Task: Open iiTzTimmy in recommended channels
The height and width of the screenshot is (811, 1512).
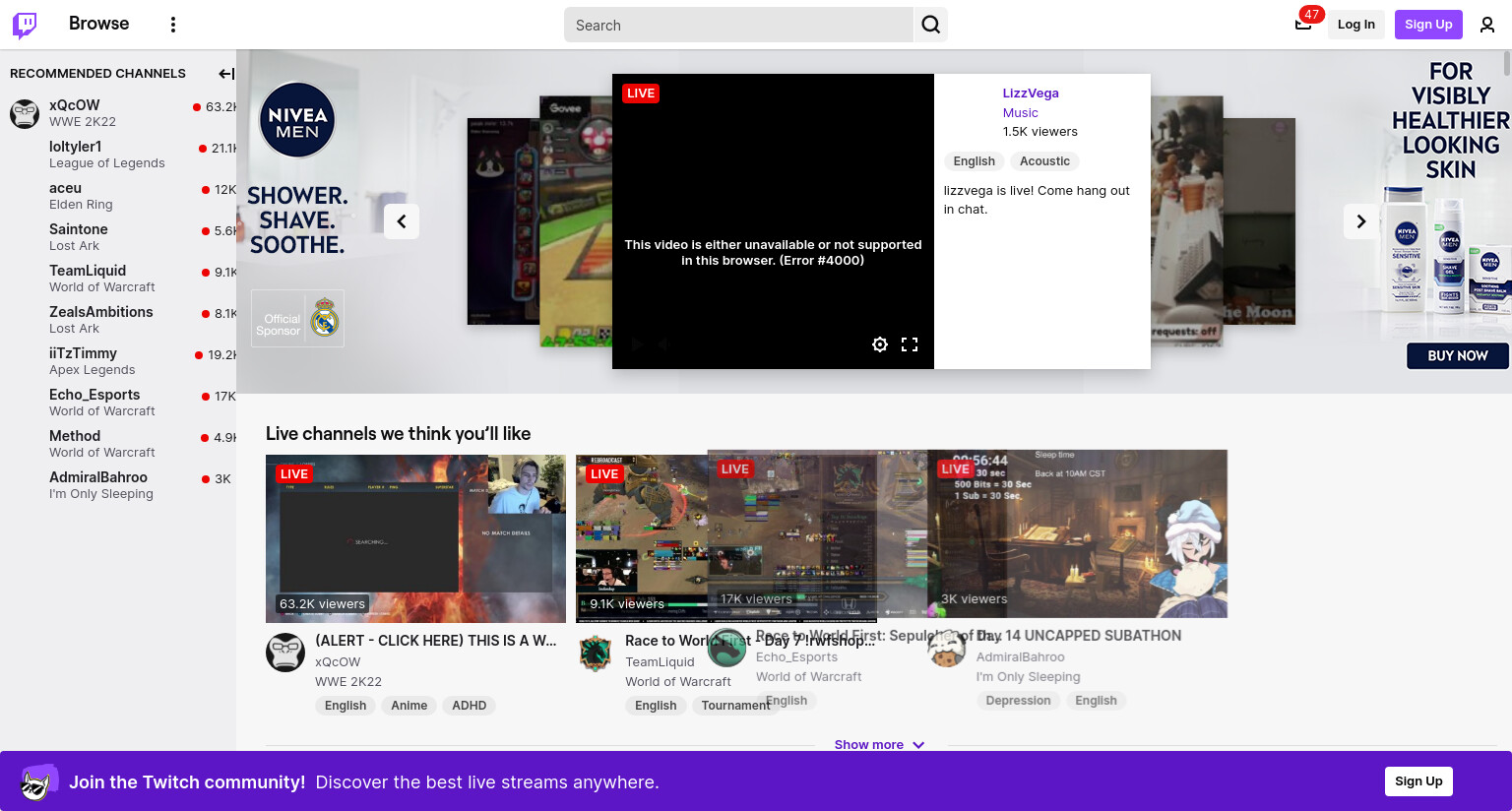Action: [118, 361]
